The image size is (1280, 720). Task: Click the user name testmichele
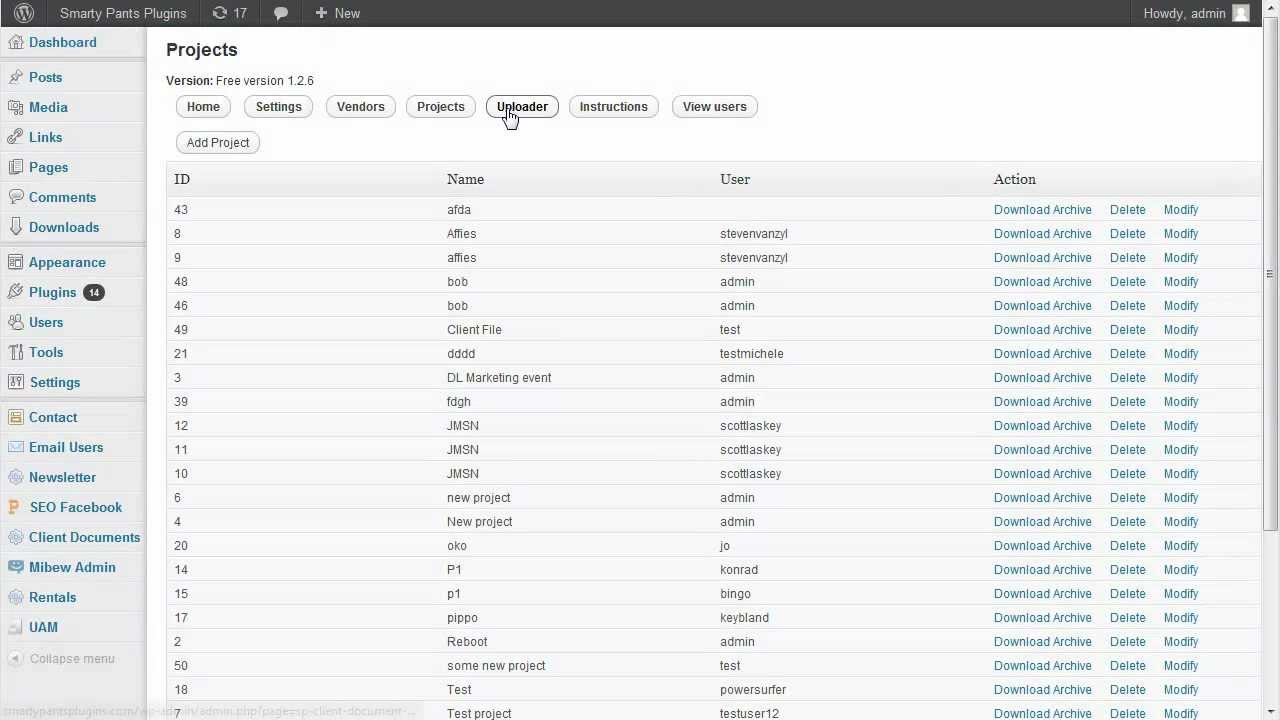click(752, 354)
